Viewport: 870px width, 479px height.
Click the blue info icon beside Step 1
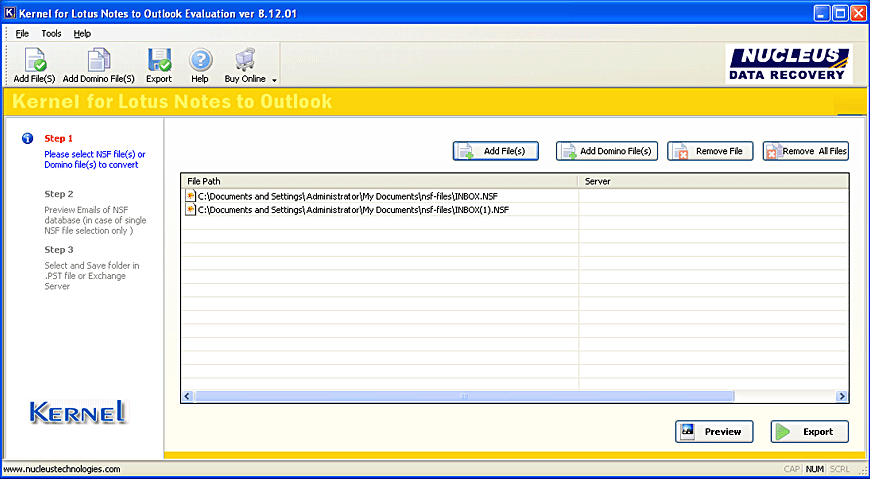[x=27, y=138]
